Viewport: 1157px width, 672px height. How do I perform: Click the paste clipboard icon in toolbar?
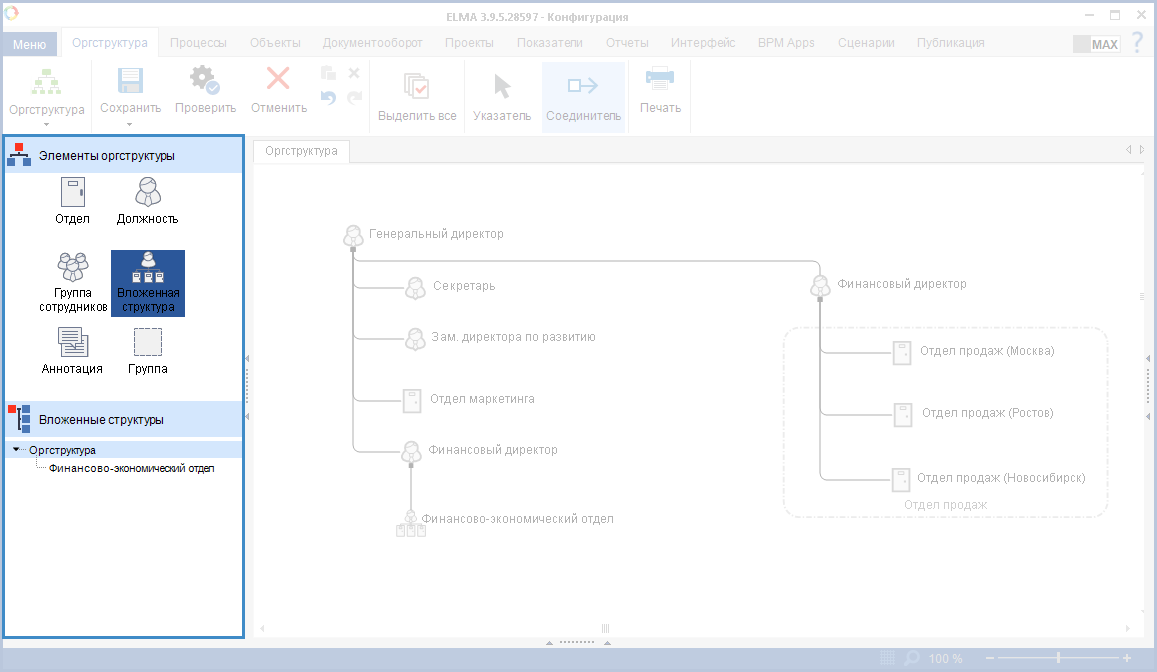tap(329, 72)
